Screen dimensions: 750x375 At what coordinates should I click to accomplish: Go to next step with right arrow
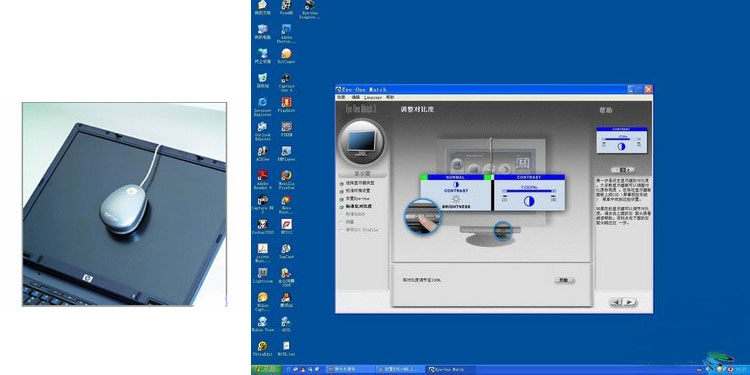pos(630,302)
